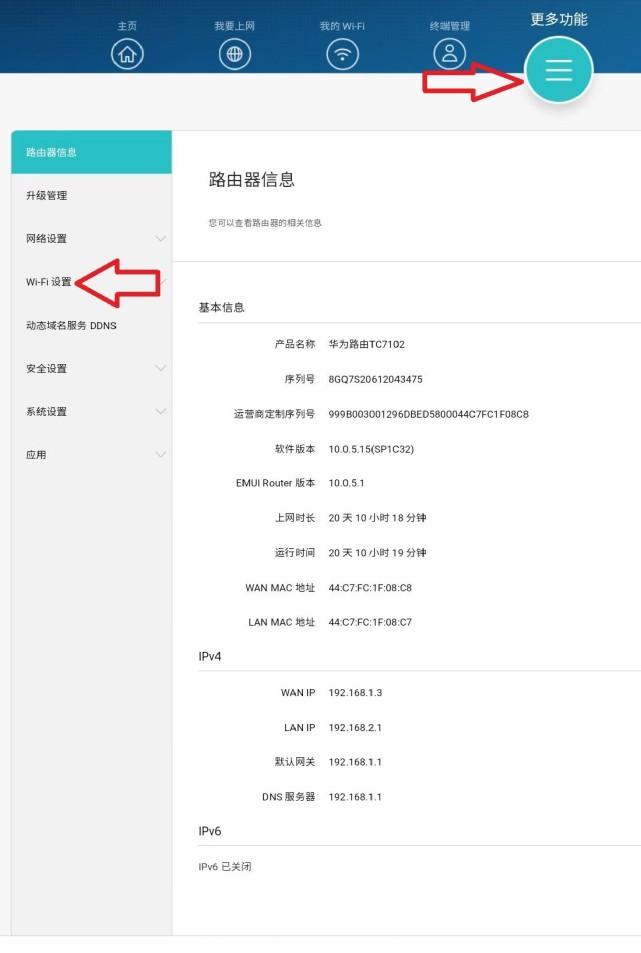Click the 运营商定制序列号 value
The width and height of the screenshot is (641, 953).
tap(428, 414)
